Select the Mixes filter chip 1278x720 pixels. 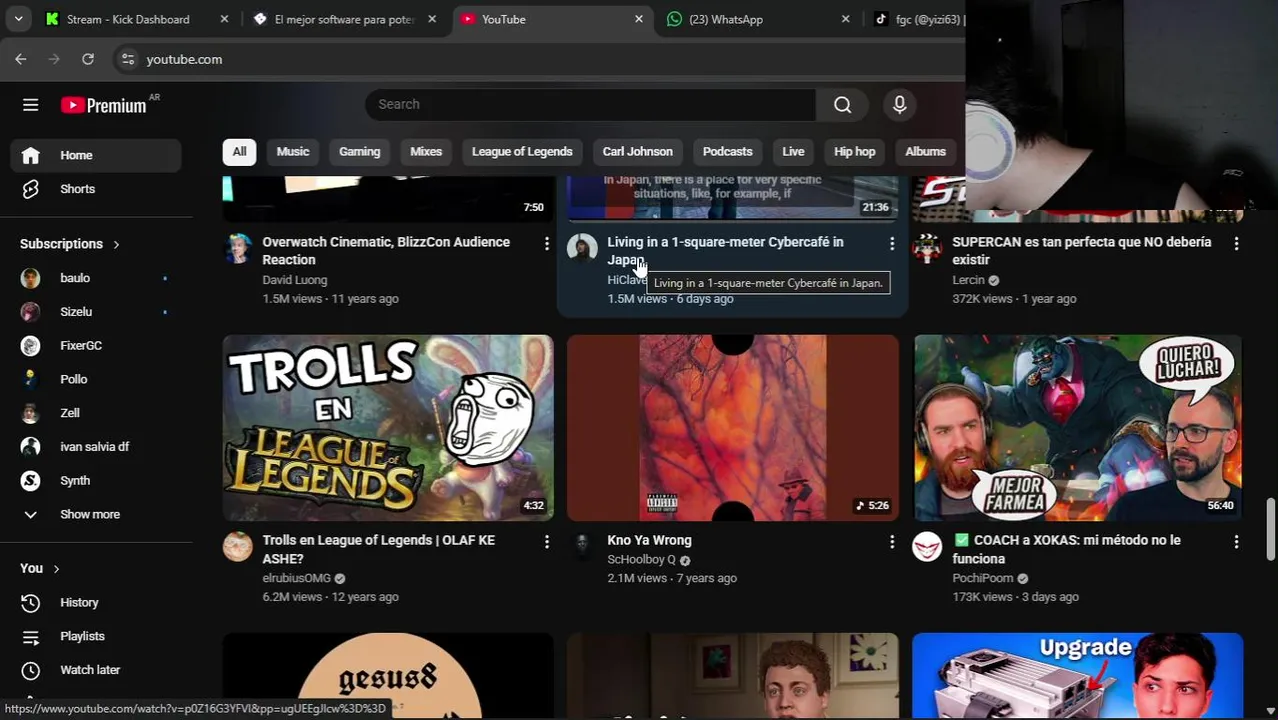click(x=426, y=152)
